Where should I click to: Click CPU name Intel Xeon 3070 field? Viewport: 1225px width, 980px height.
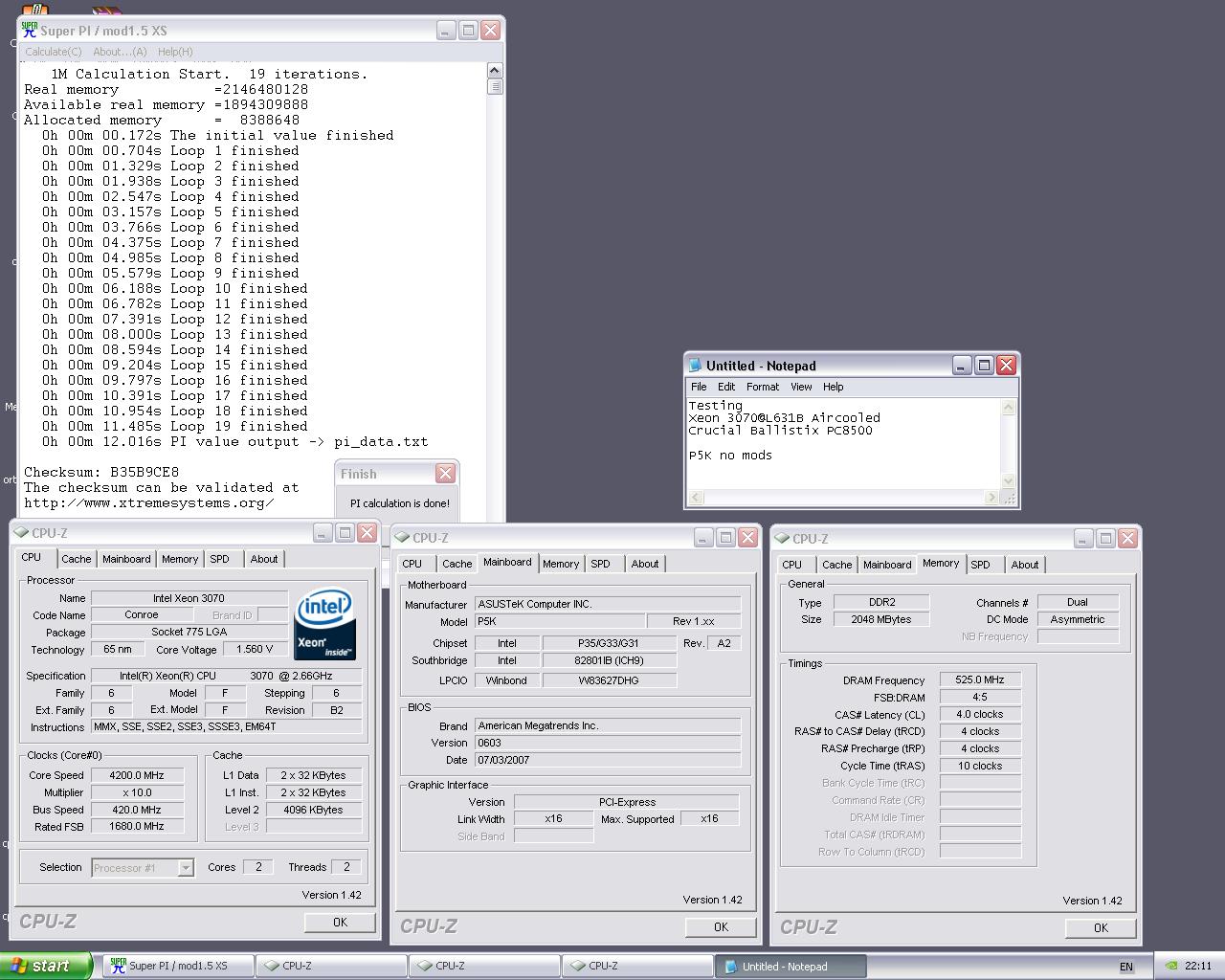click(189, 598)
